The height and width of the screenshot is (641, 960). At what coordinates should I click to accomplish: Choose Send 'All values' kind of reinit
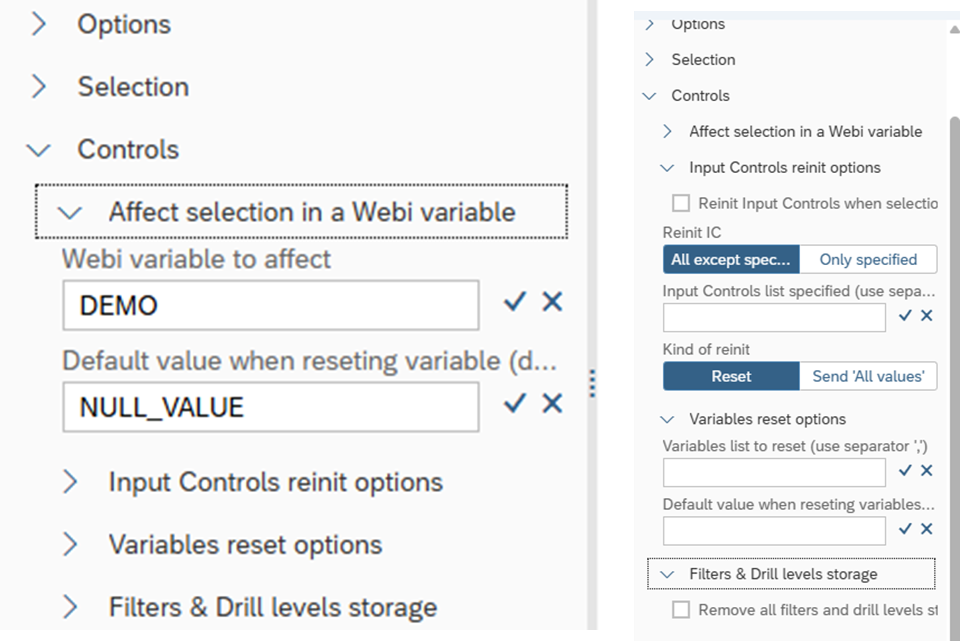point(868,376)
